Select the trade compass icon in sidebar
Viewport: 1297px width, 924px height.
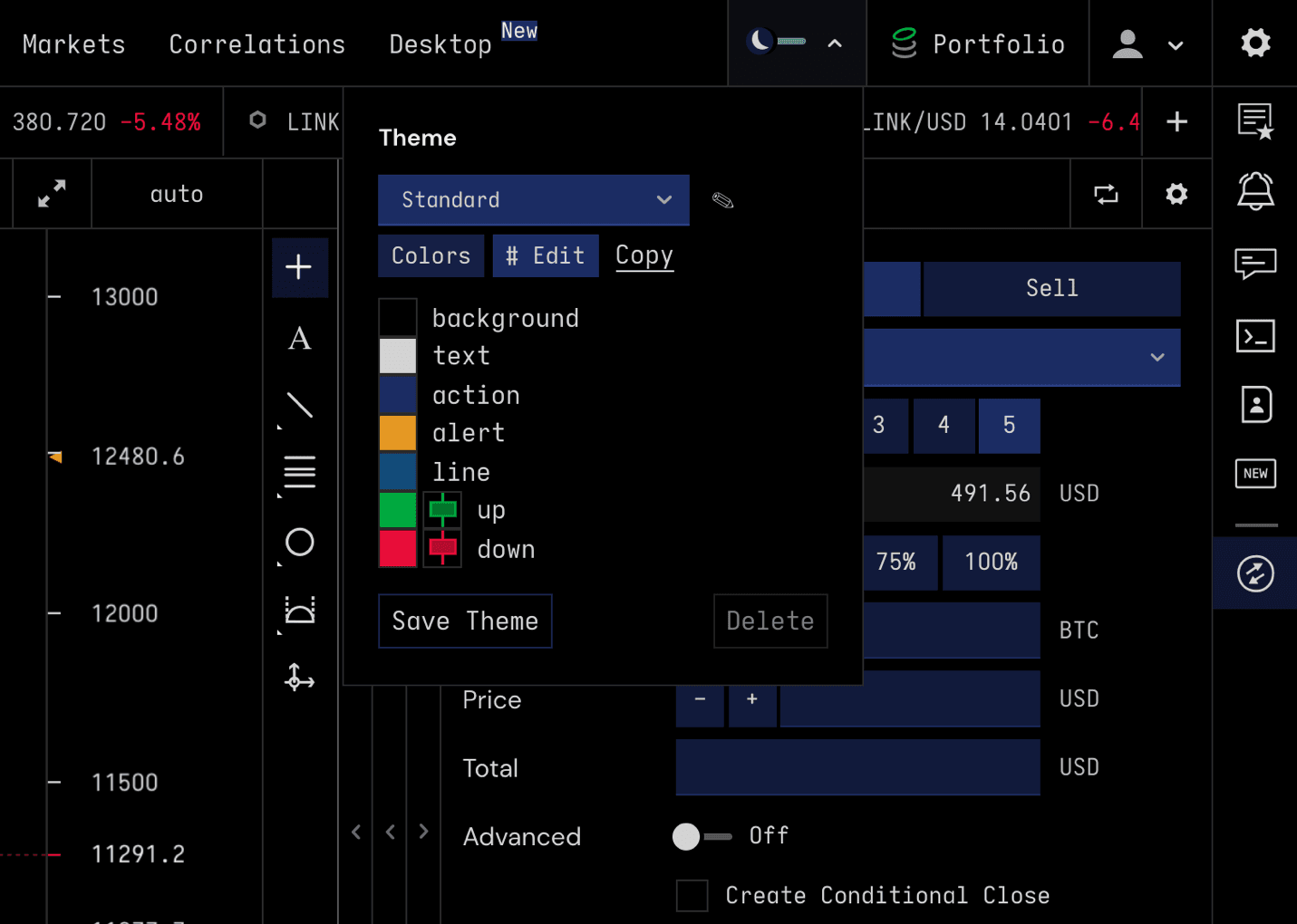[1255, 573]
